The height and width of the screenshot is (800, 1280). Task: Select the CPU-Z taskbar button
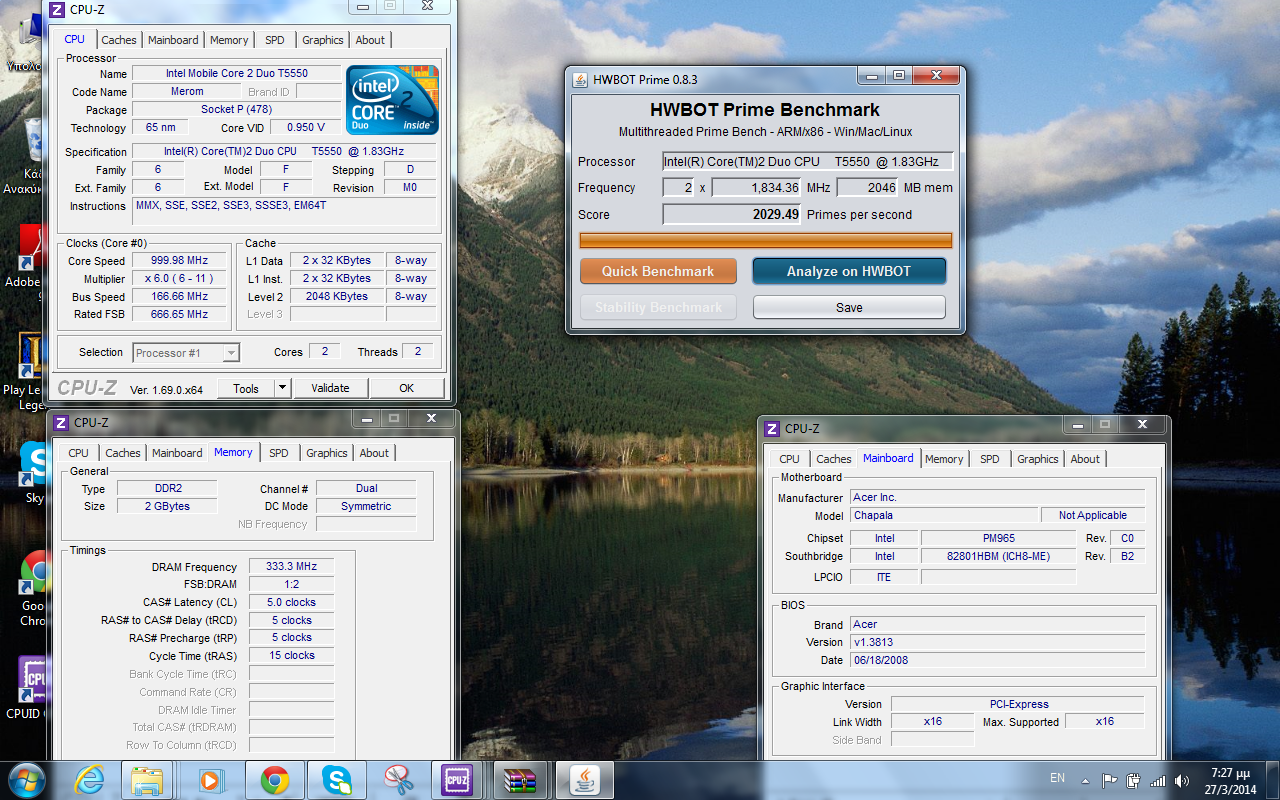click(458, 779)
